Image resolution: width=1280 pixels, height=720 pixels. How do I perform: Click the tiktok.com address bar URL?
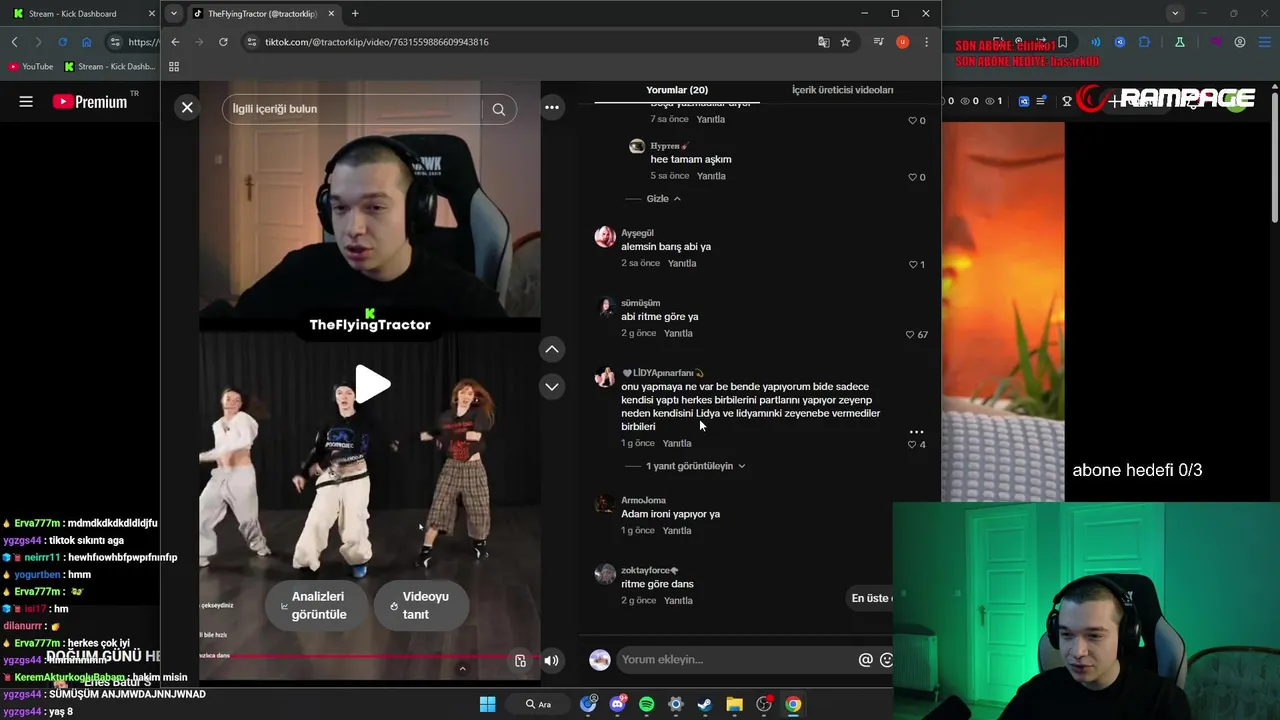[x=376, y=42]
